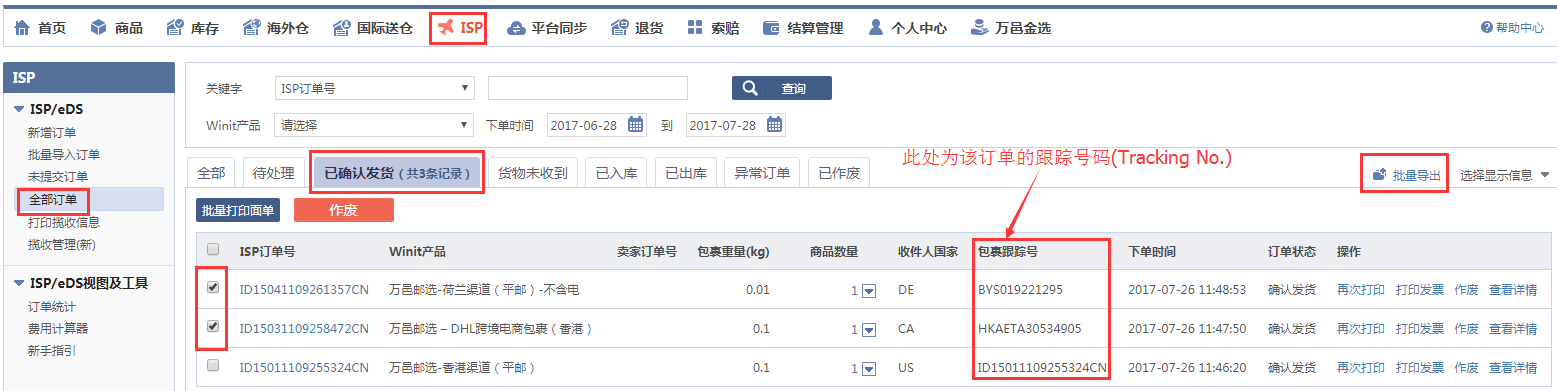
Task: Open 费用计算器 in sidebar
Action: (x=58, y=328)
